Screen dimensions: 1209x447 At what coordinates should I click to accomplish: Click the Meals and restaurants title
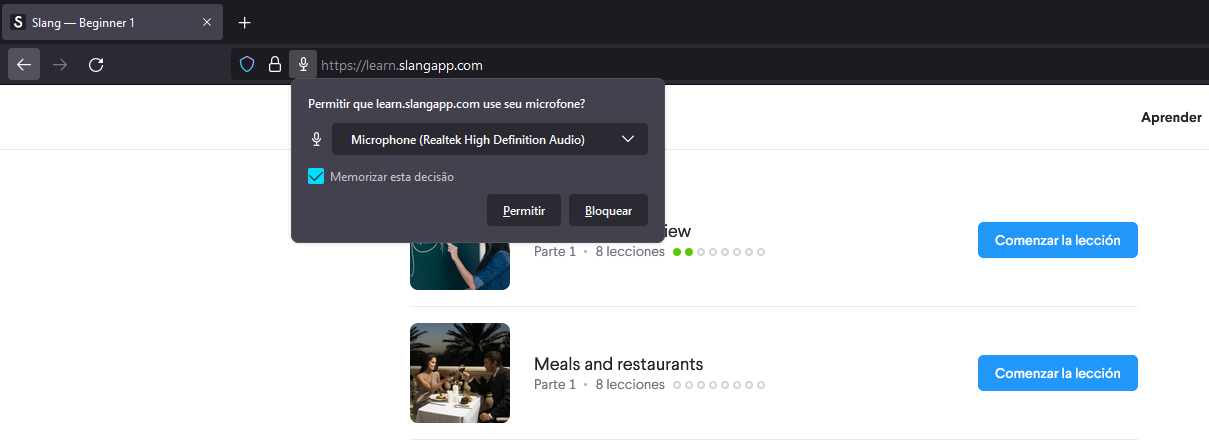pyautogui.click(x=618, y=364)
